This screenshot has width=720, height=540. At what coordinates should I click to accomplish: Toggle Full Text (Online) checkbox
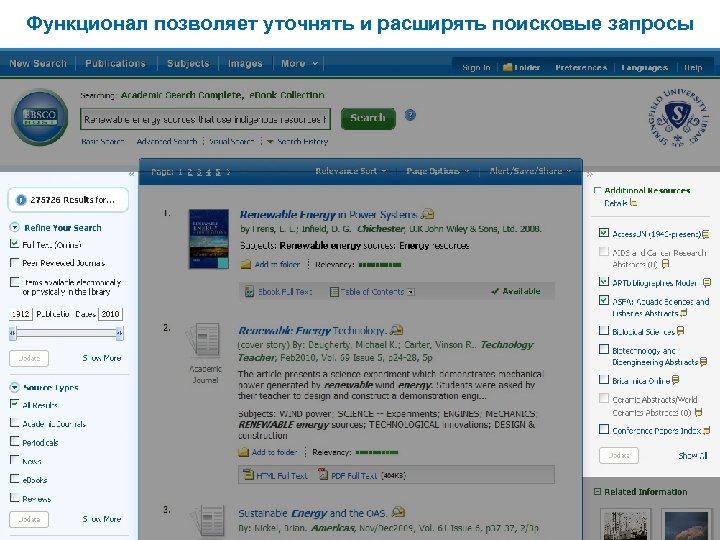[x=15, y=244]
